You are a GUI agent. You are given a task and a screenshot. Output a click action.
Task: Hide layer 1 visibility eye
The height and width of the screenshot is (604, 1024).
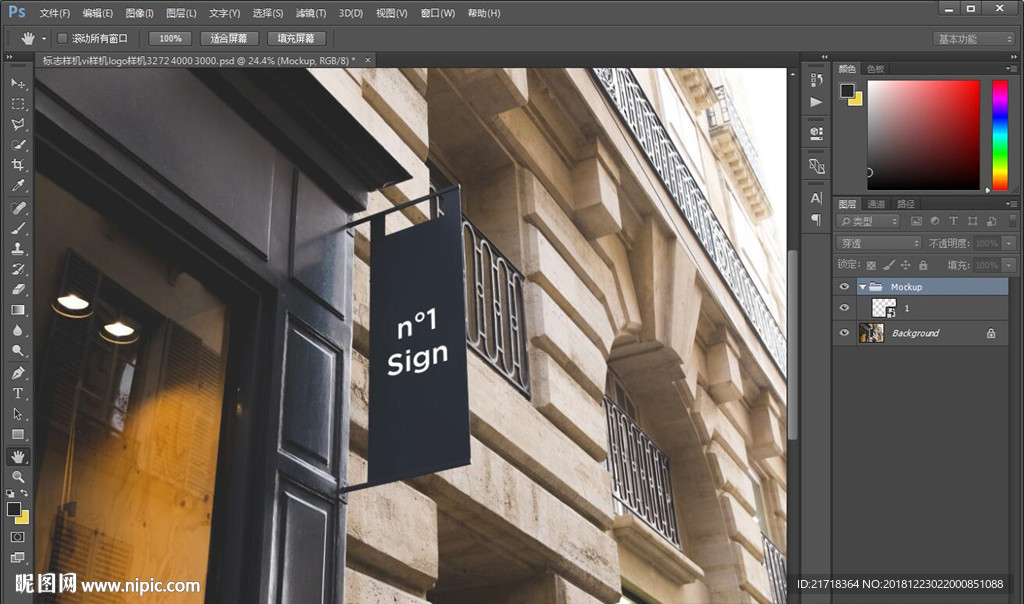844,308
